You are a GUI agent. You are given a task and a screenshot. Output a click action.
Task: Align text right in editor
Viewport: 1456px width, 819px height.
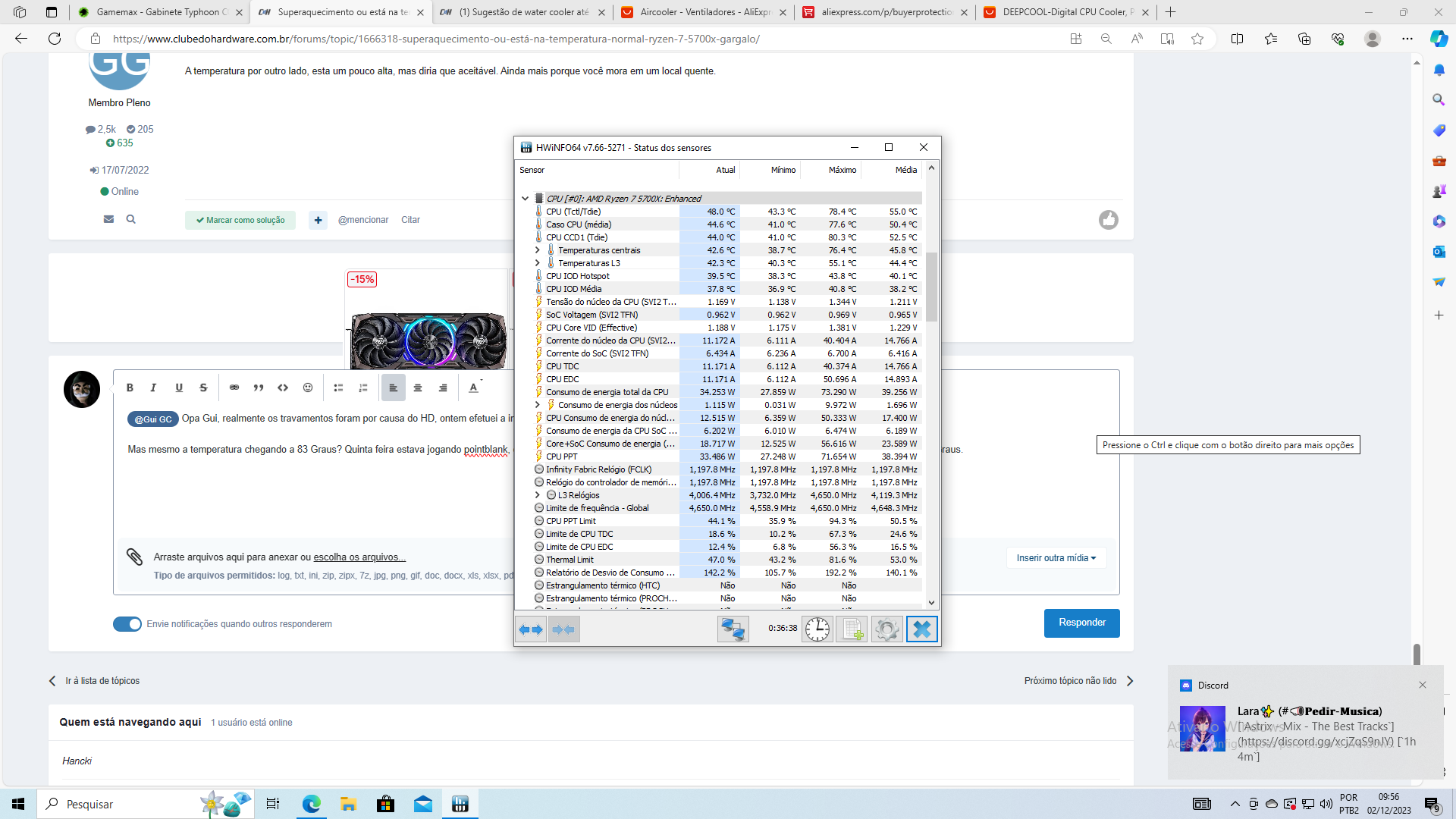coord(443,388)
